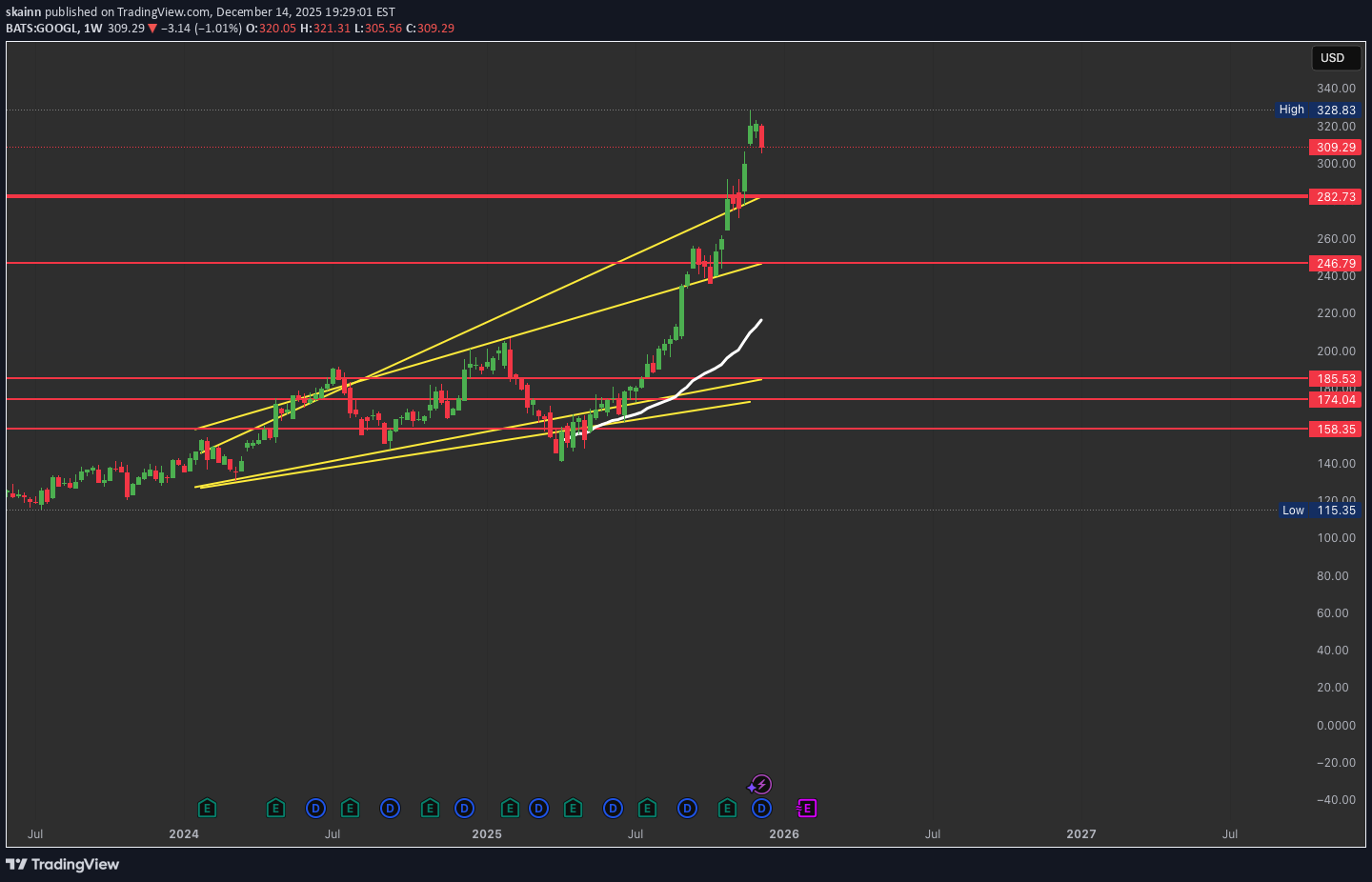
Task: Select the 246.79 horizontal line price label
Action: click(x=1336, y=264)
